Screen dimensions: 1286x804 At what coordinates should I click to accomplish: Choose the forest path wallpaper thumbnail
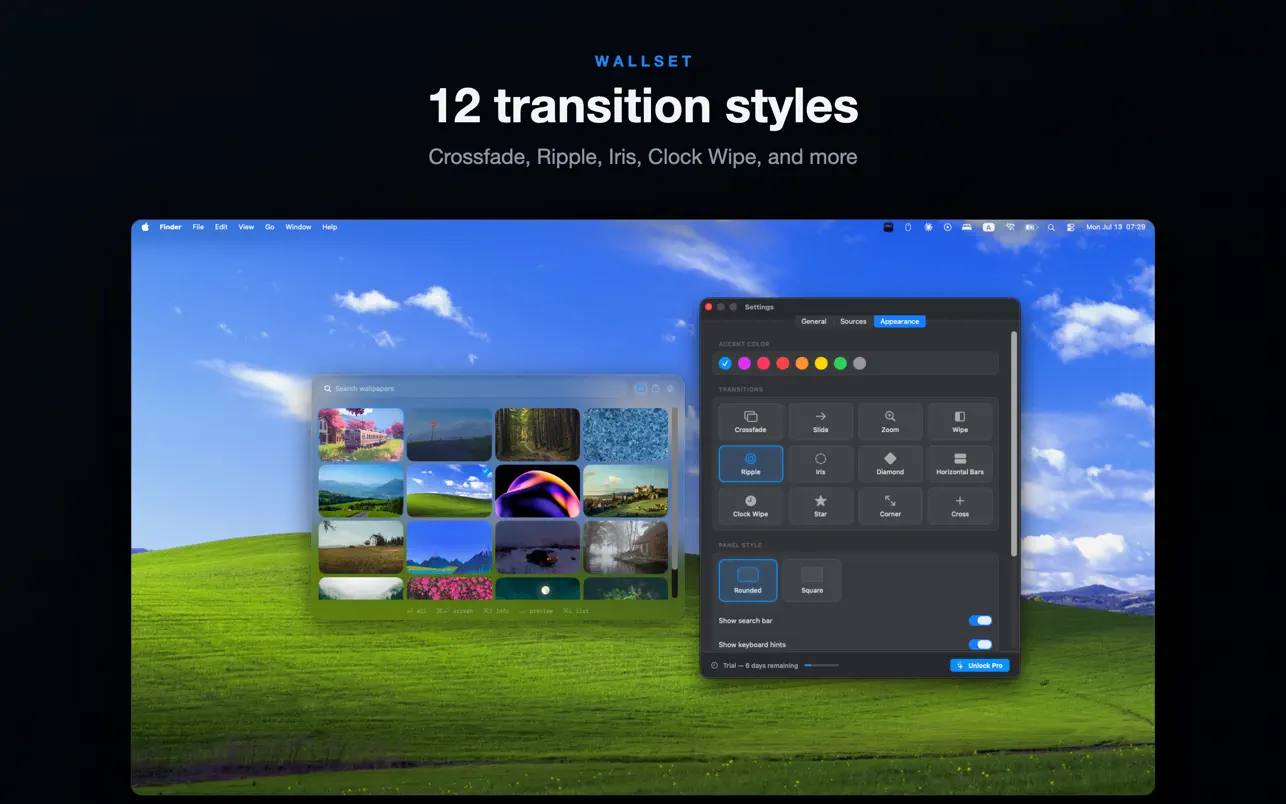click(x=537, y=434)
